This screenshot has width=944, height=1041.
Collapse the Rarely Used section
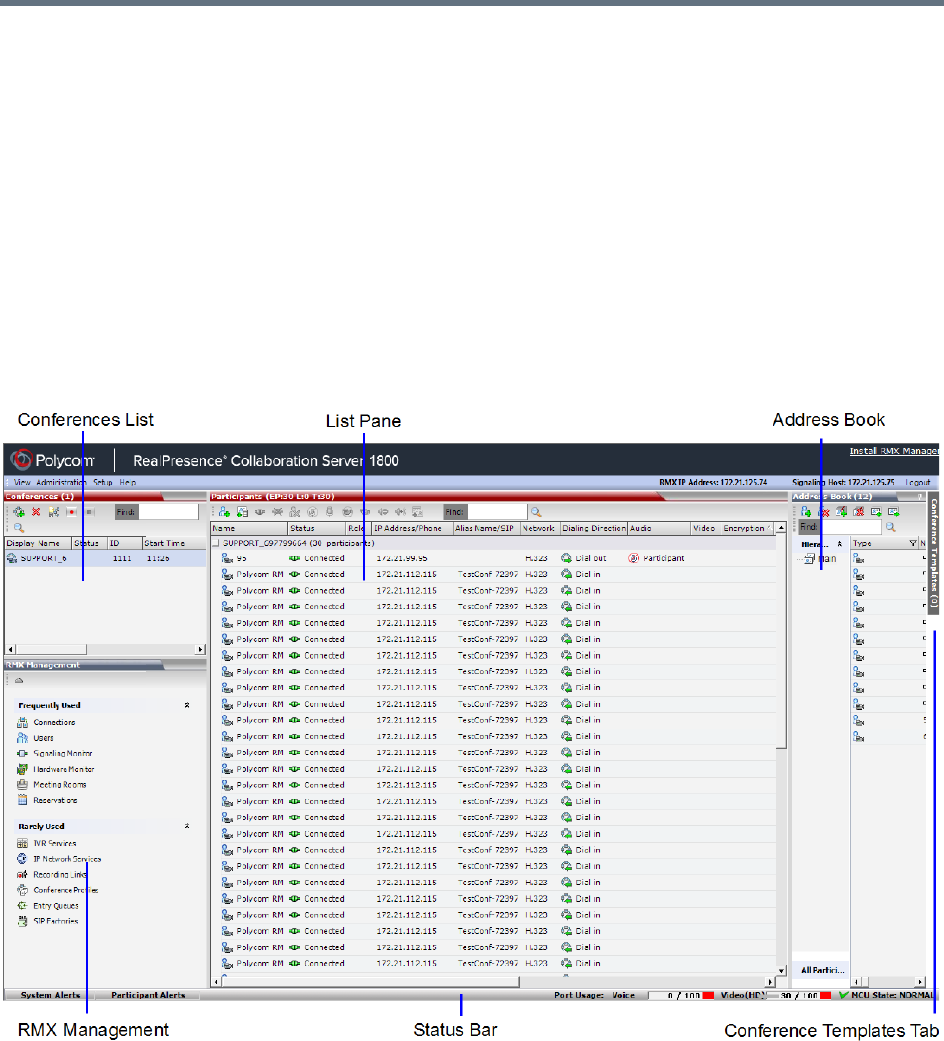tap(187, 827)
